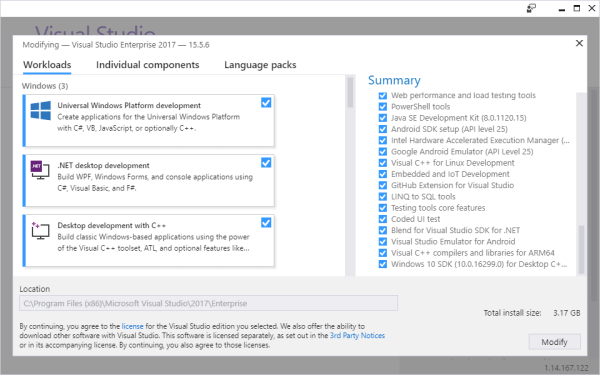Click the install Location path field

[209, 303]
